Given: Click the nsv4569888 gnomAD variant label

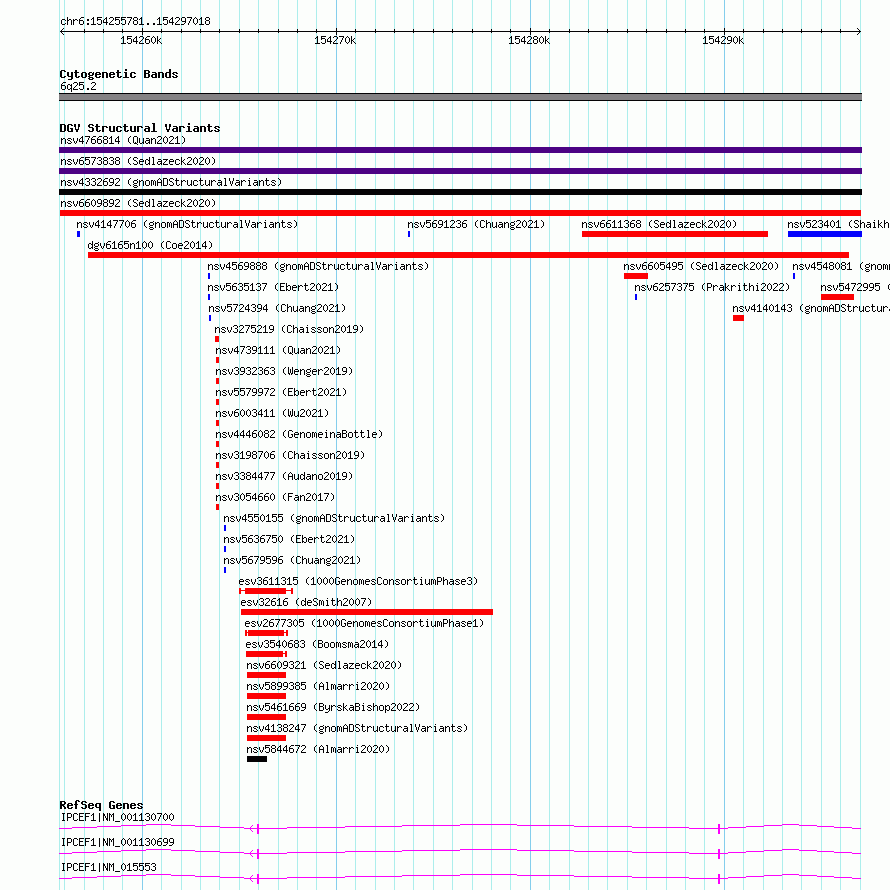Looking at the screenshot, I should tap(318, 266).
